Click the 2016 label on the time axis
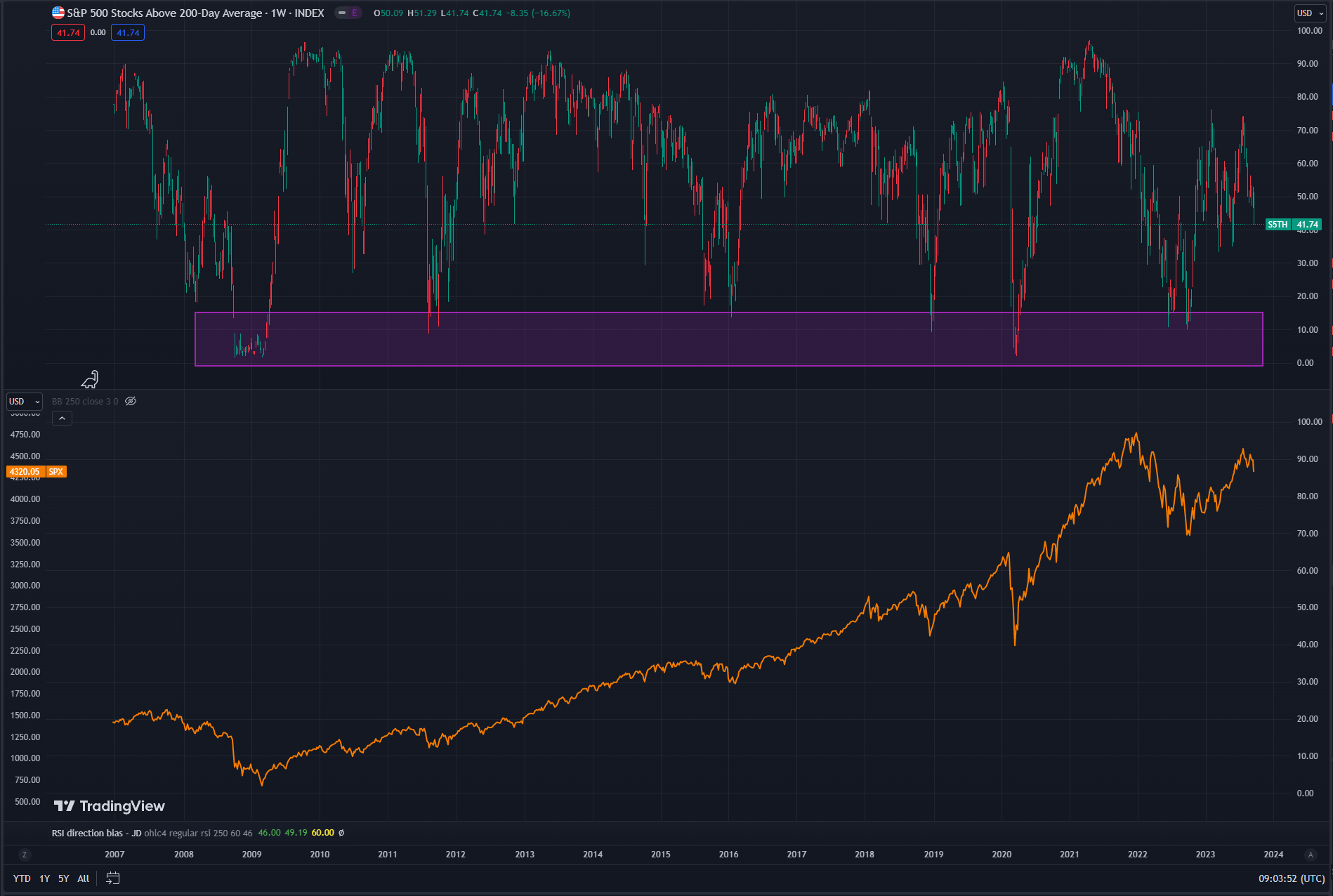This screenshot has height=896, width=1333. (x=728, y=855)
